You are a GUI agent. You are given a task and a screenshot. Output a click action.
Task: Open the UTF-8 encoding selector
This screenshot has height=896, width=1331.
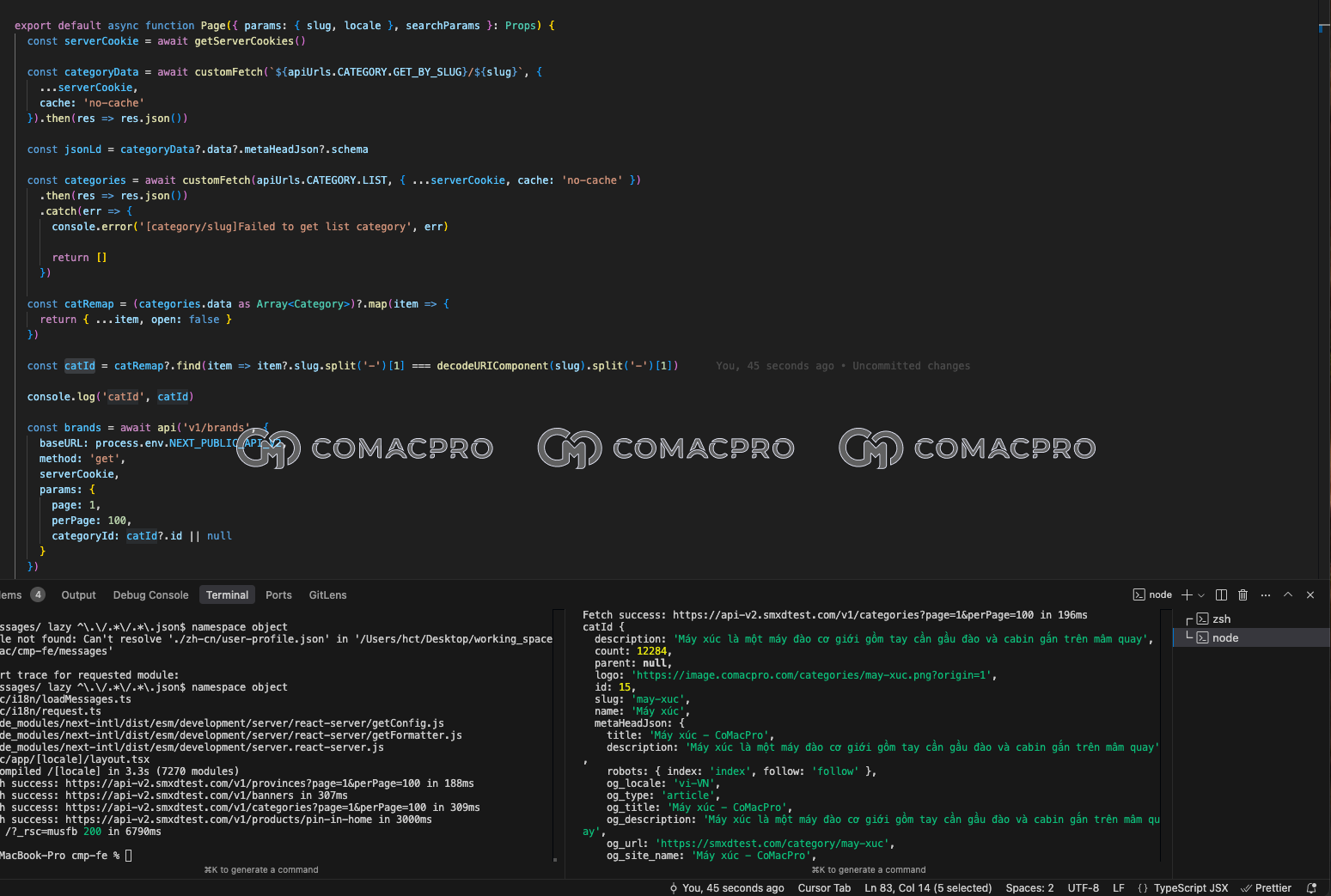click(1083, 888)
